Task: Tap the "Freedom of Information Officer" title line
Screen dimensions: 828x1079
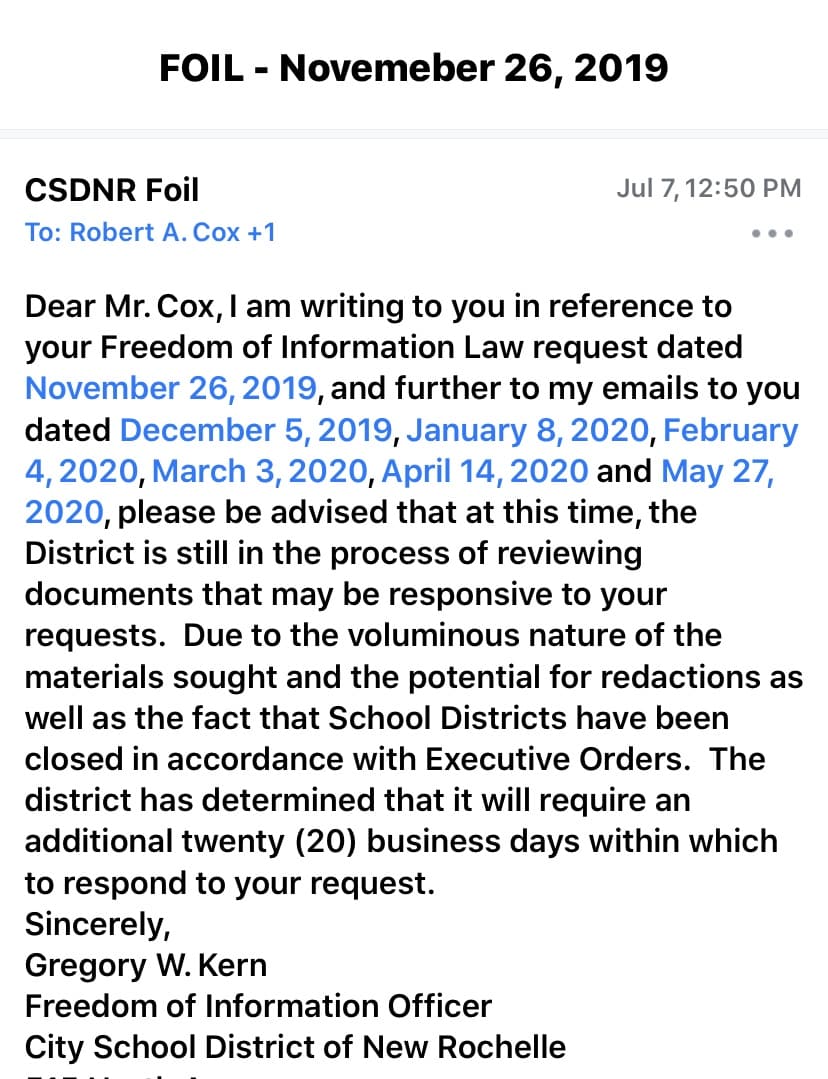Action: (x=258, y=1006)
